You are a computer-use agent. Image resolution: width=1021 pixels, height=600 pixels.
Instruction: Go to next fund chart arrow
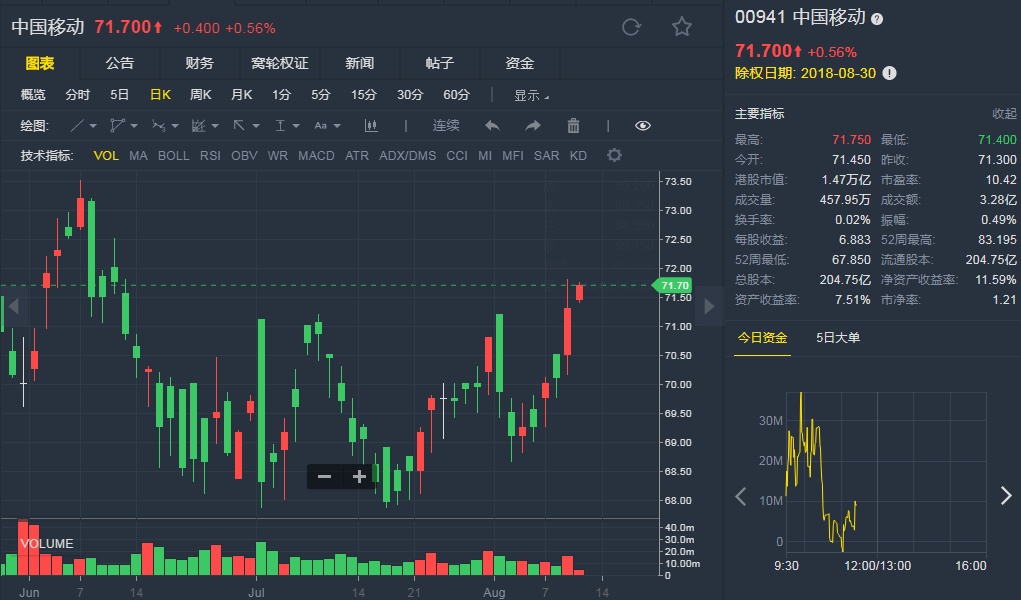pyautogui.click(x=1006, y=496)
